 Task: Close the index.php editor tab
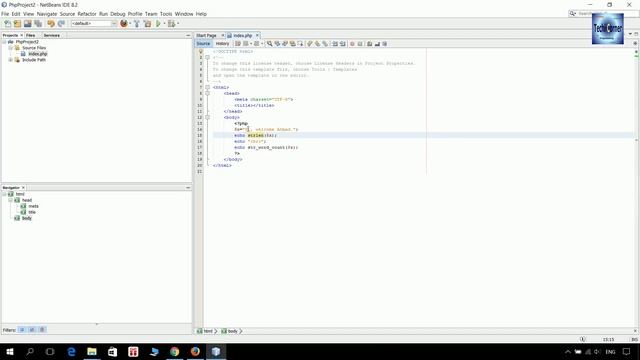257,36
